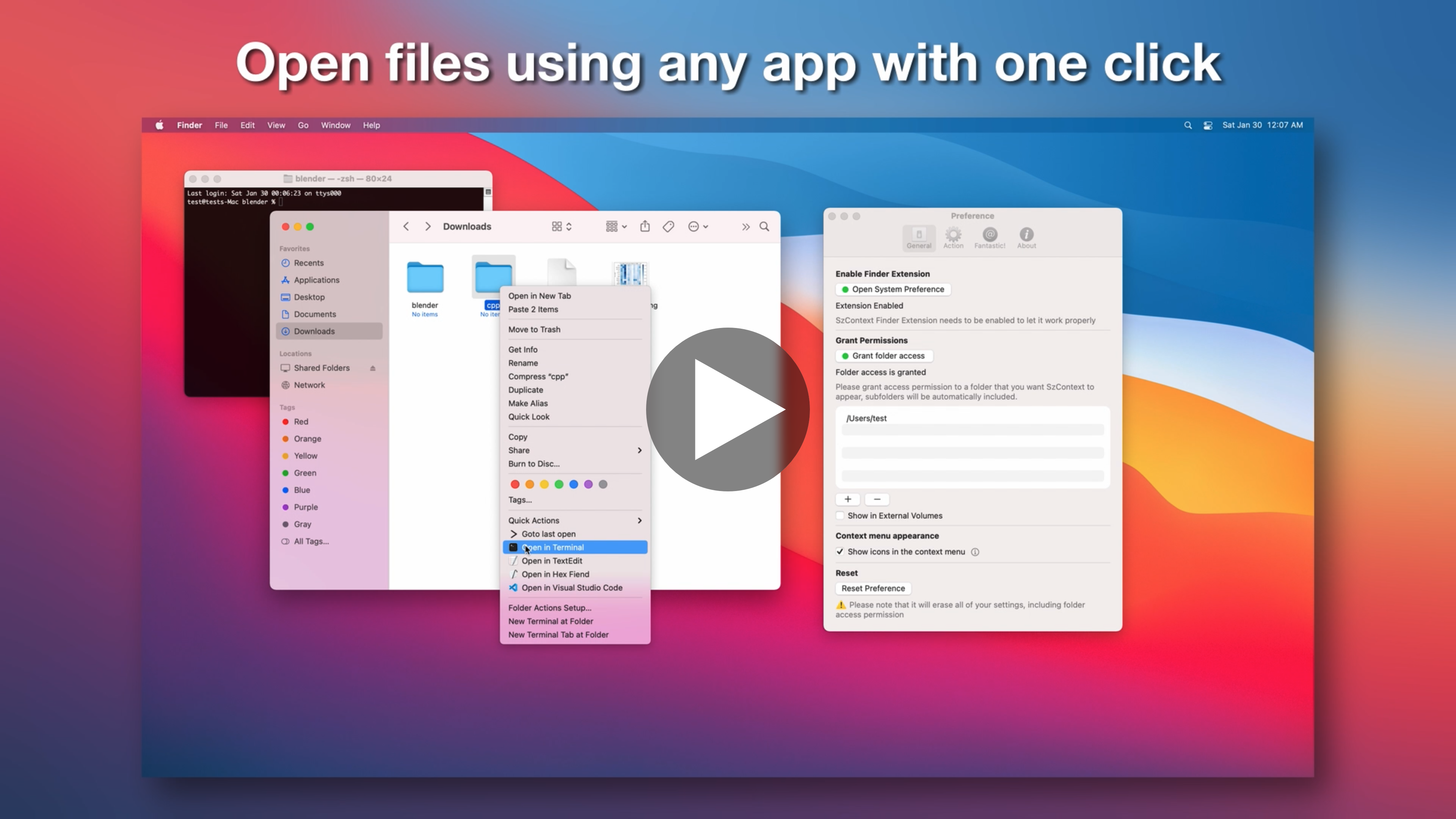1456x819 pixels.
Task: Apply the red tag color in context menu
Action: (515, 485)
